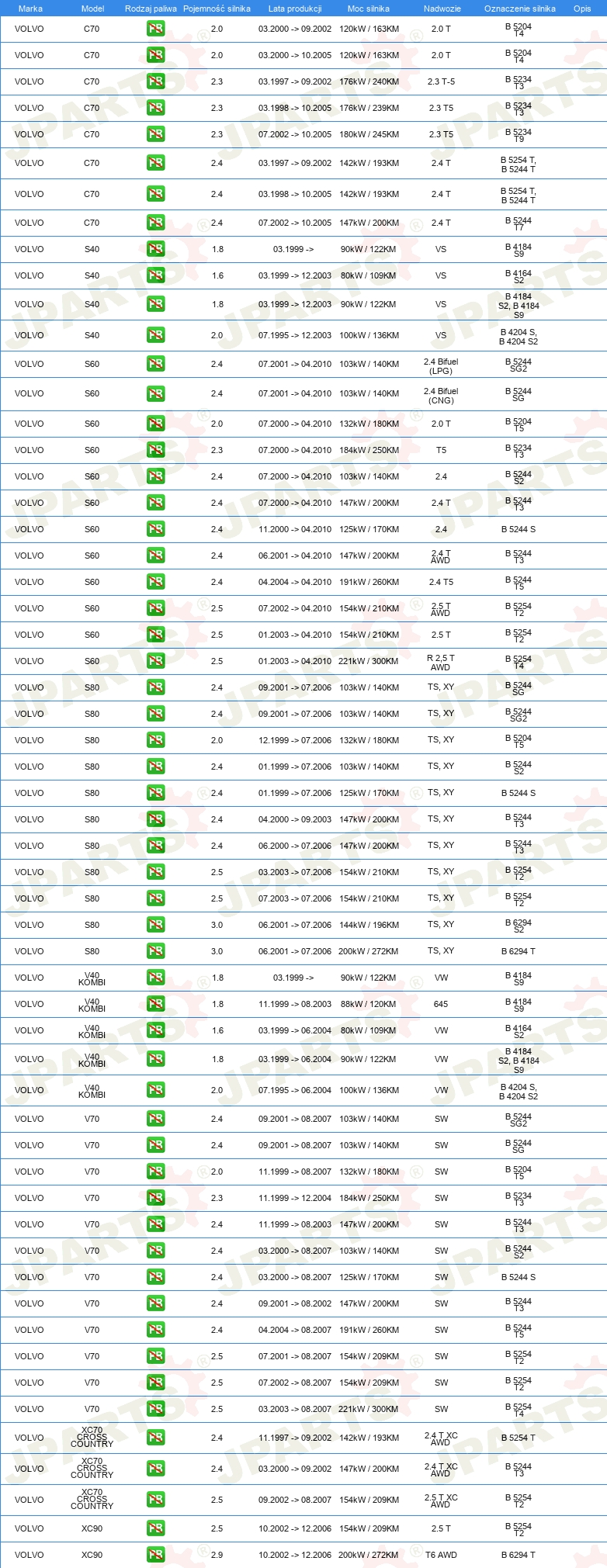Click fuel icon in V70 184kW / 250KM row

(156, 1198)
